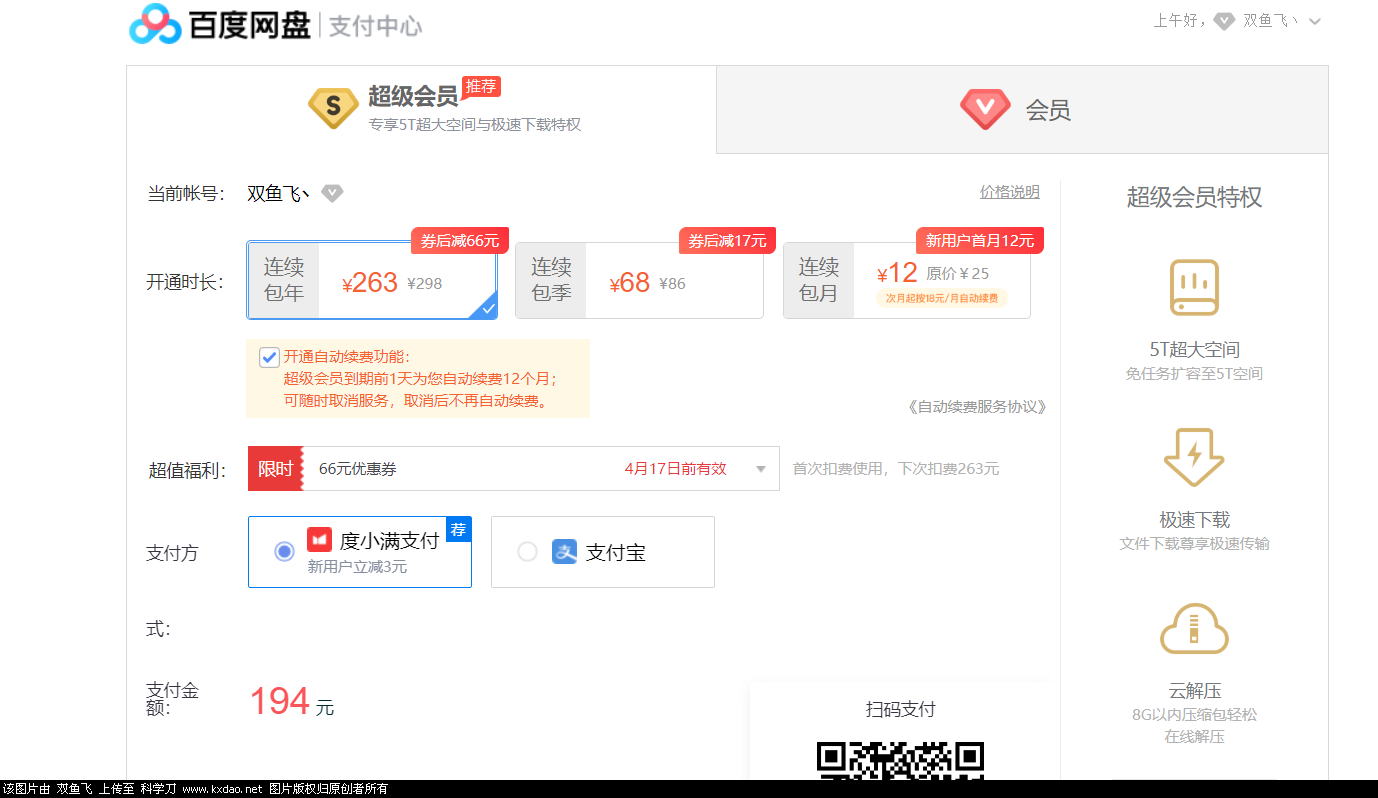Select the 度小满支付 radio button
The image size is (1378, 798).
pyautogui.click(x=284, y=552)
